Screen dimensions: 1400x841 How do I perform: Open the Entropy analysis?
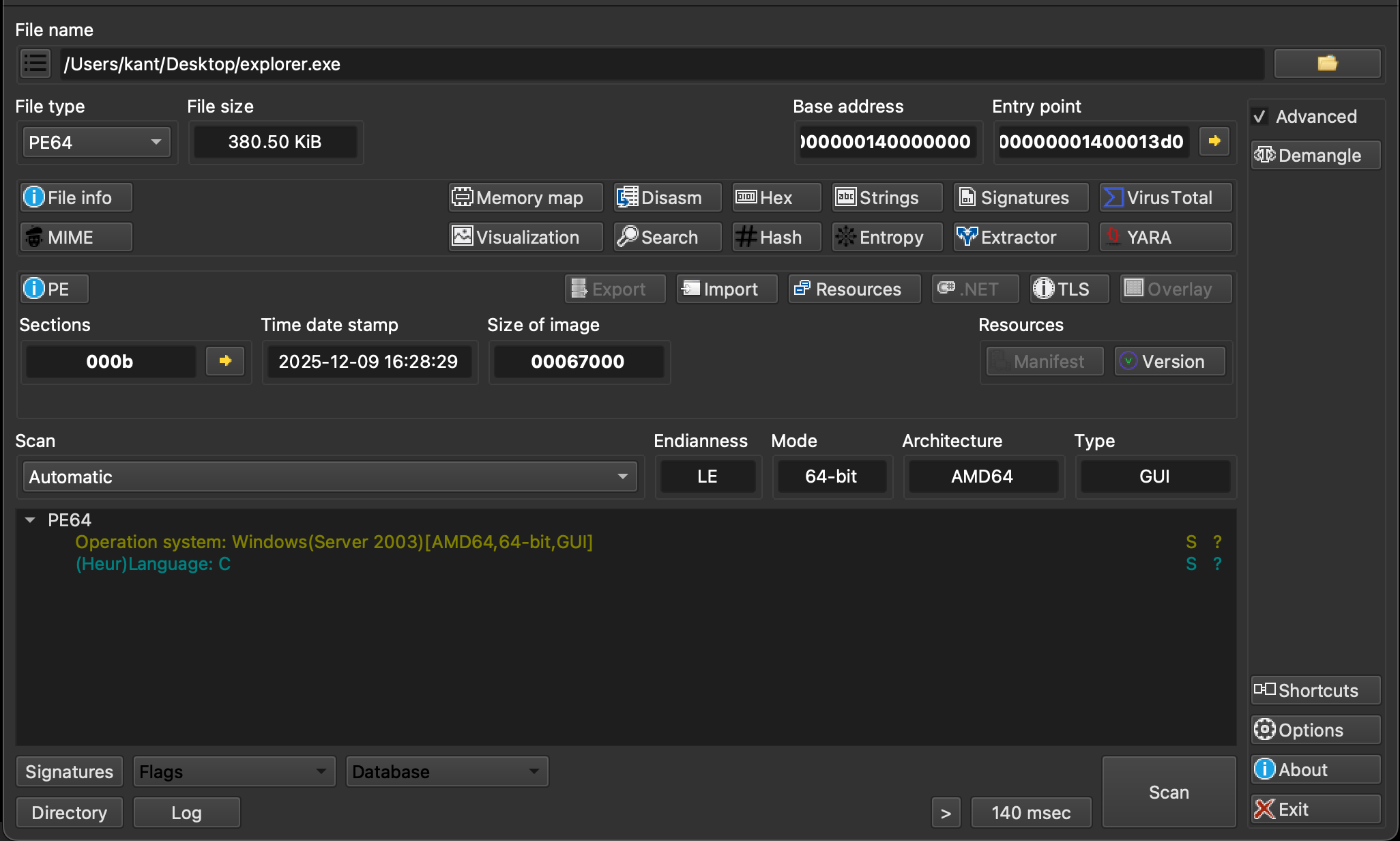pos(887,237)
